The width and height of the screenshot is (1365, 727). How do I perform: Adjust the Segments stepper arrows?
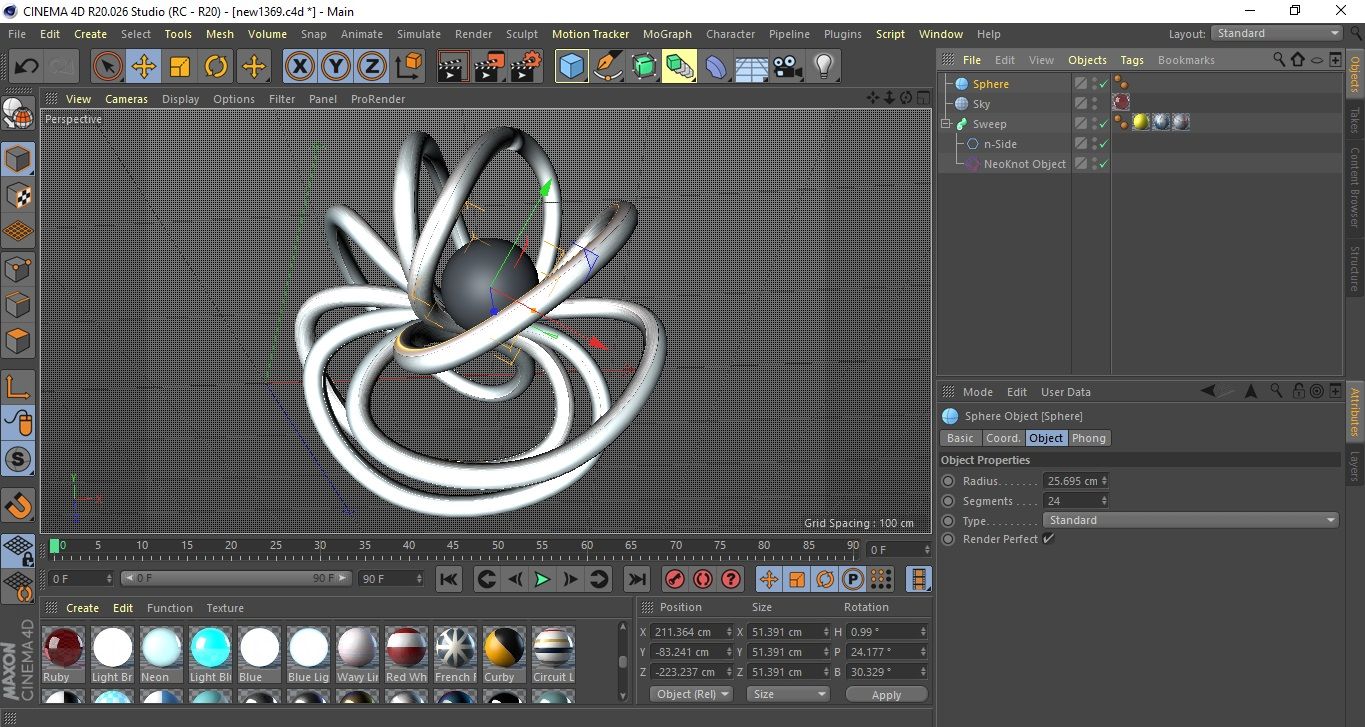point(1104,501)
